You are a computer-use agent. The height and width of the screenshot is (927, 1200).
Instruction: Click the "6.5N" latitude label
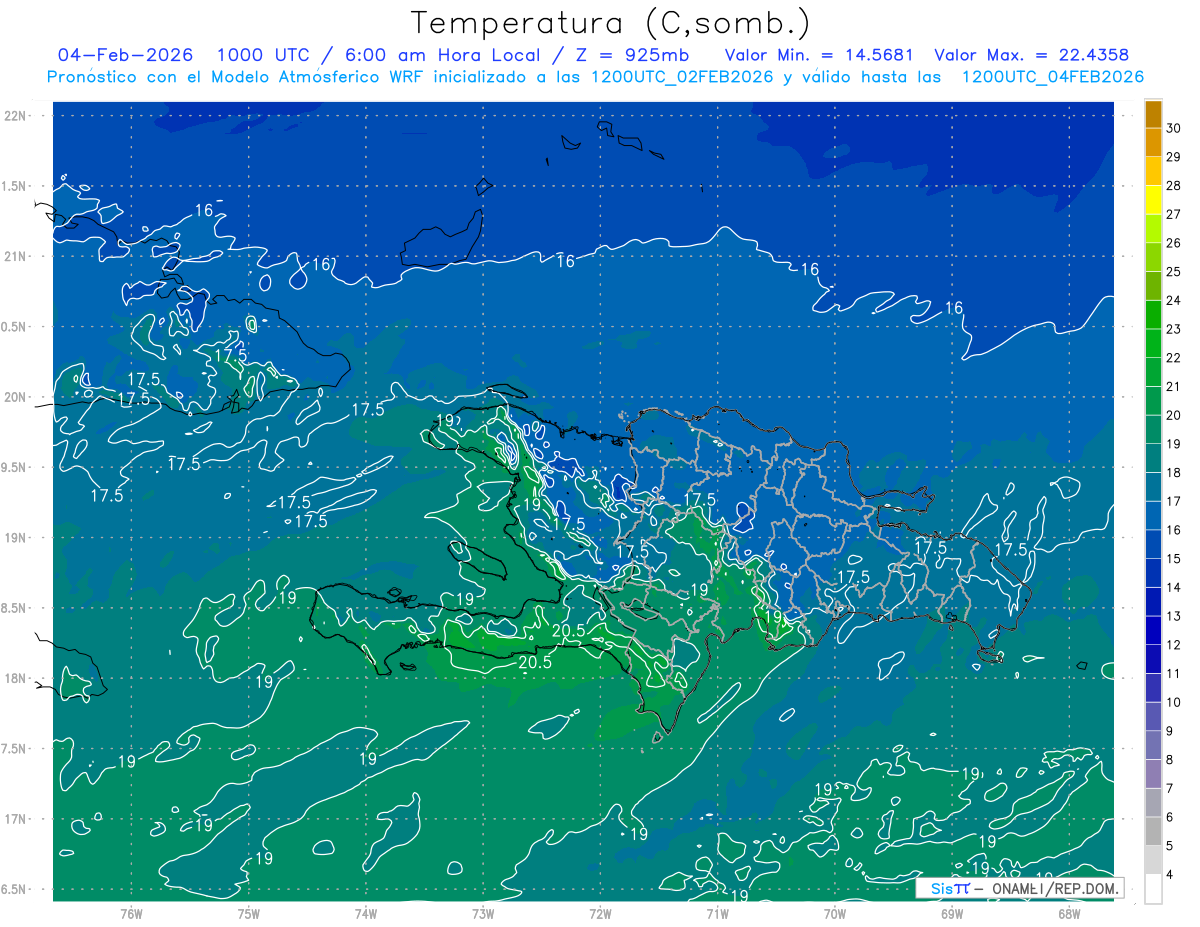(x=12, y=889)
